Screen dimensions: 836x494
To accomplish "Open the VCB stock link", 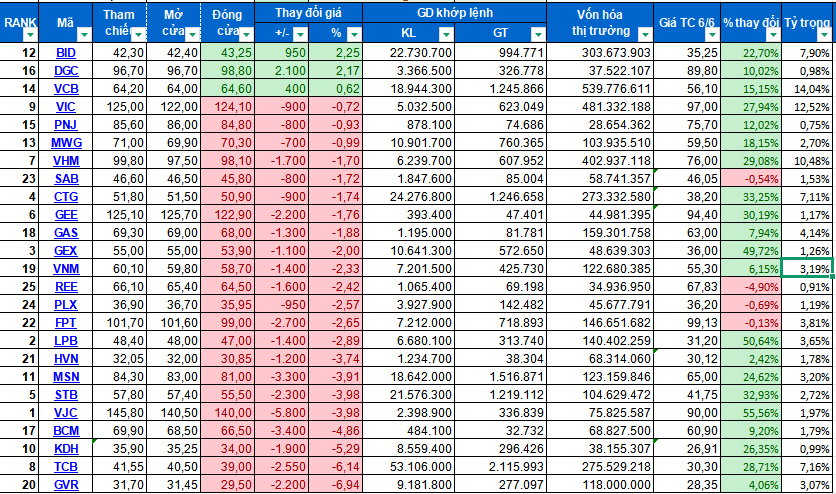I will tap(66, 89).
